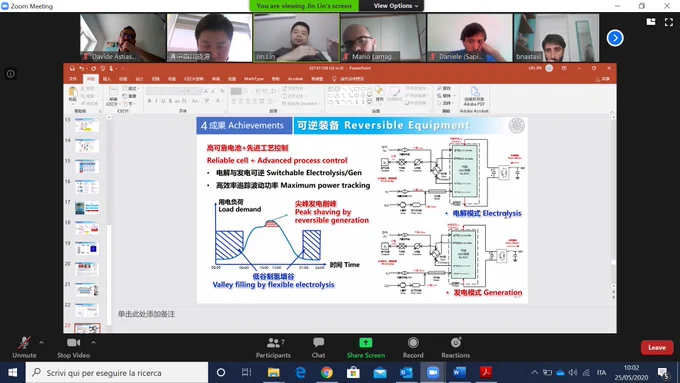Click Jin Lin's video tile

click(296, 38)
